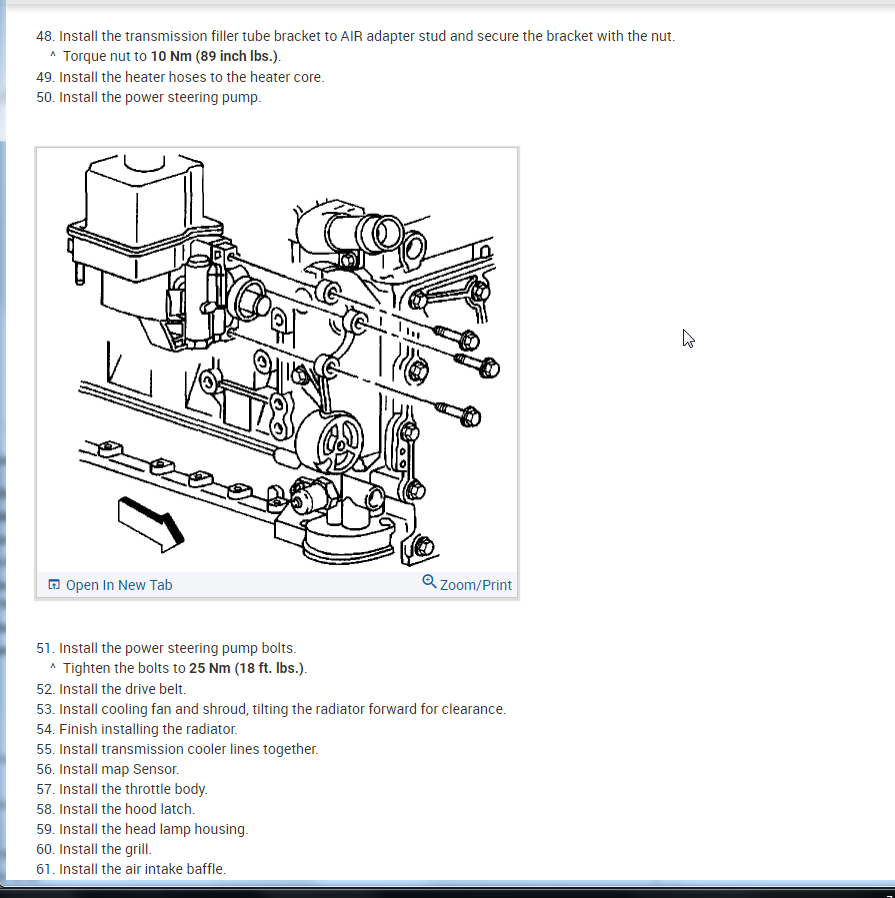Click step 51 pump bolts text

pos(166,648)
